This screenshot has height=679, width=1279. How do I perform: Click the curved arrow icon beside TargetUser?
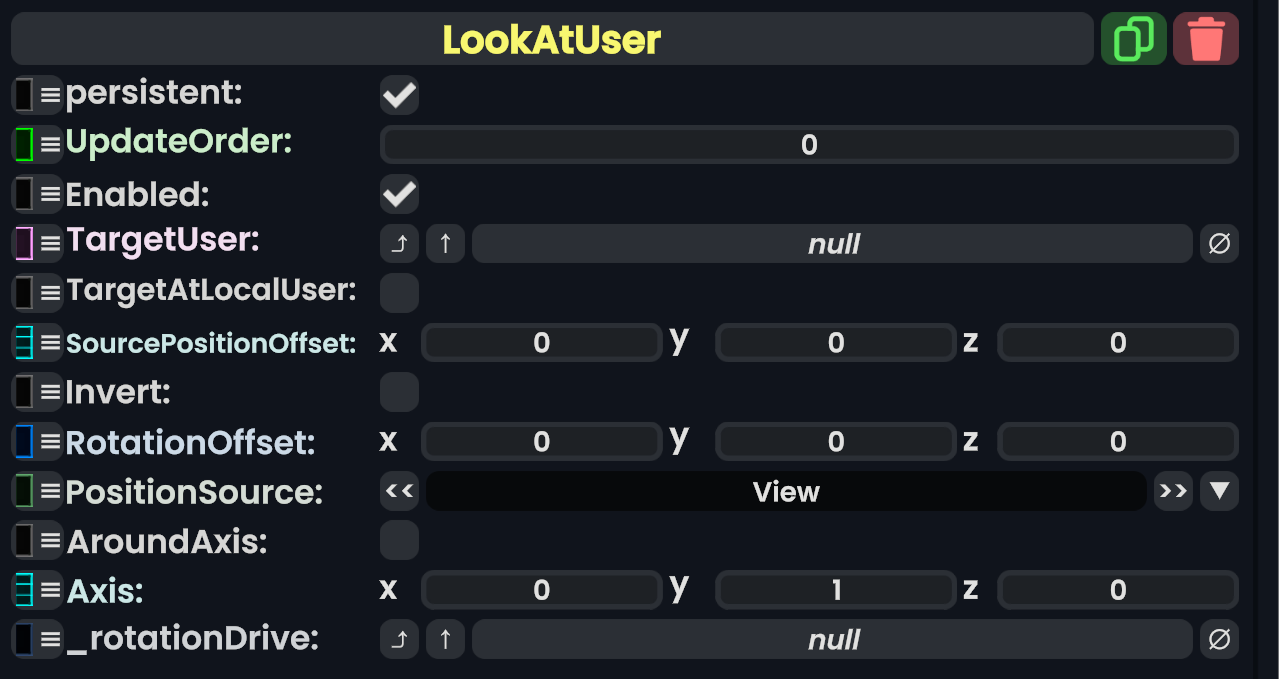(x=399, y=244)
